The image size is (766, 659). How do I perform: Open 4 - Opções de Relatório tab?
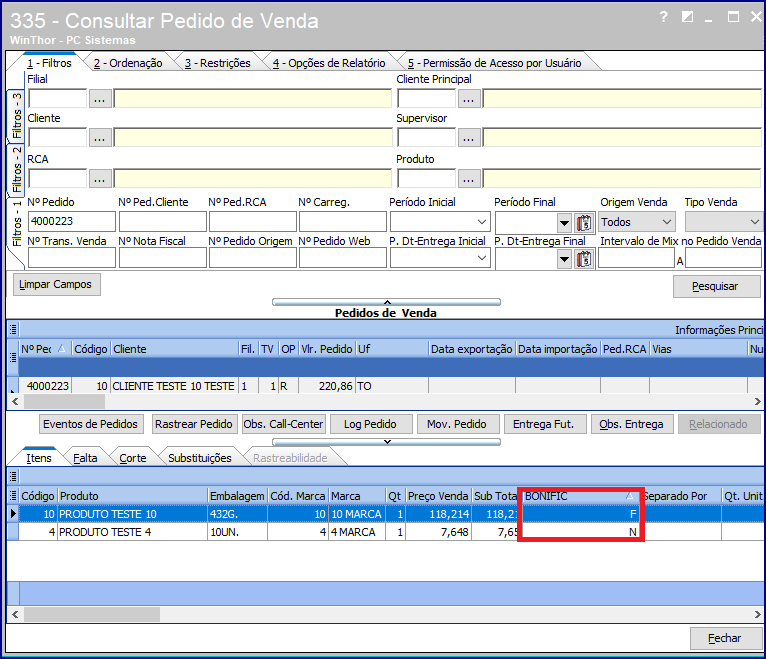point(329,63)
